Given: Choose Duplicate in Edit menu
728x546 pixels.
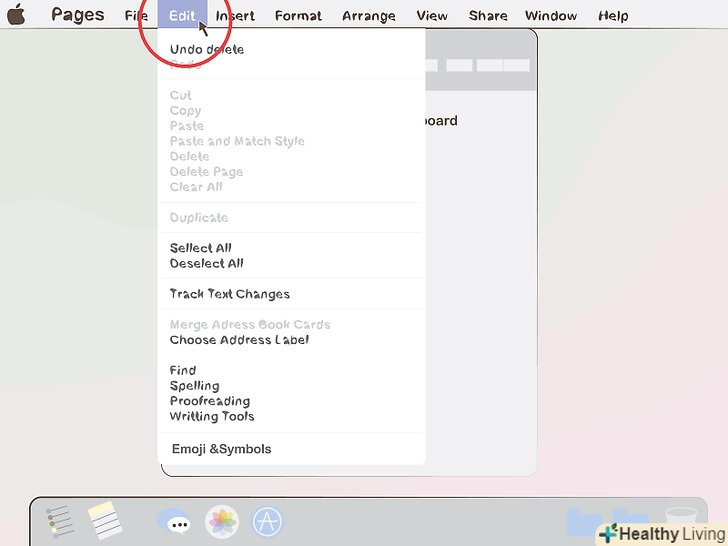Looking at the screenshot, I should (199, 218).
